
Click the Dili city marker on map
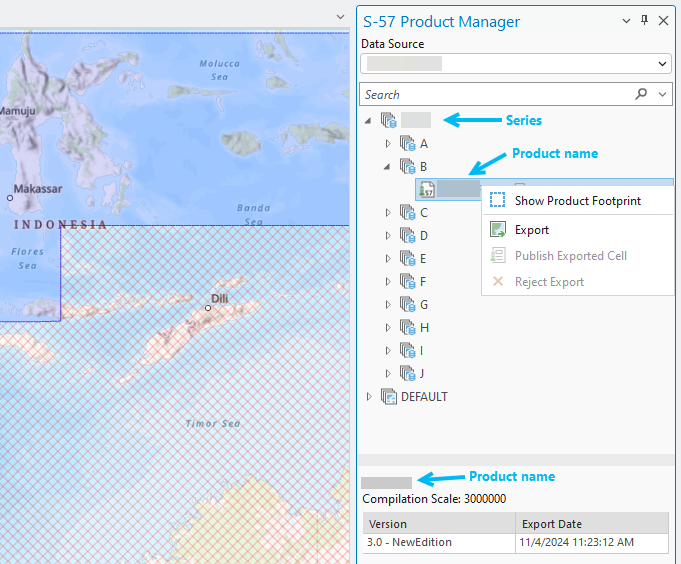208,308
